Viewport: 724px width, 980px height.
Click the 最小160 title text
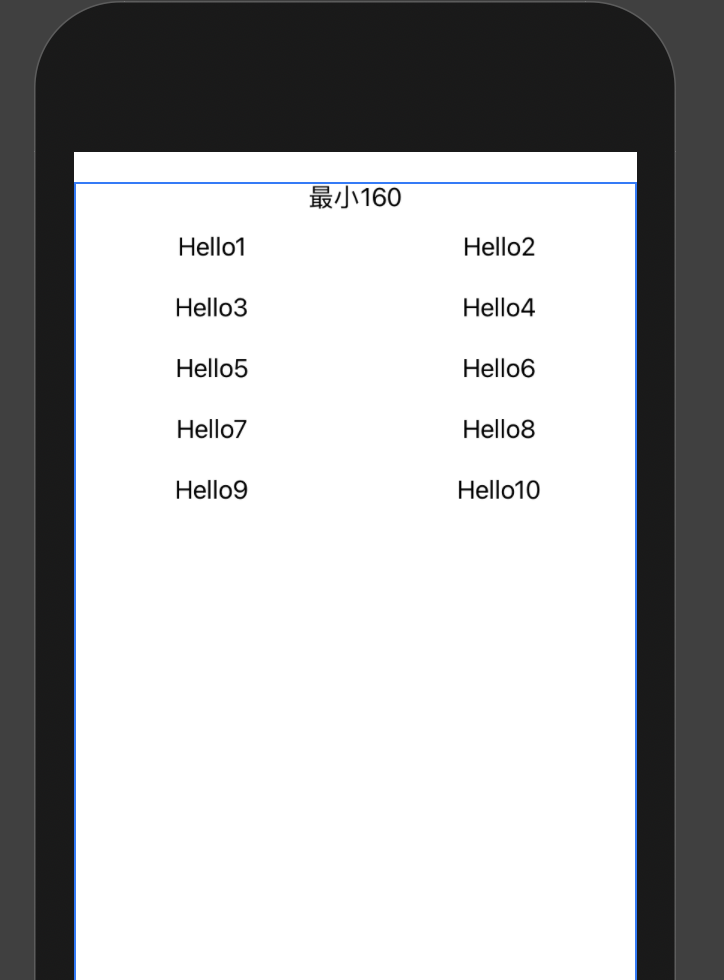point(355,198)
